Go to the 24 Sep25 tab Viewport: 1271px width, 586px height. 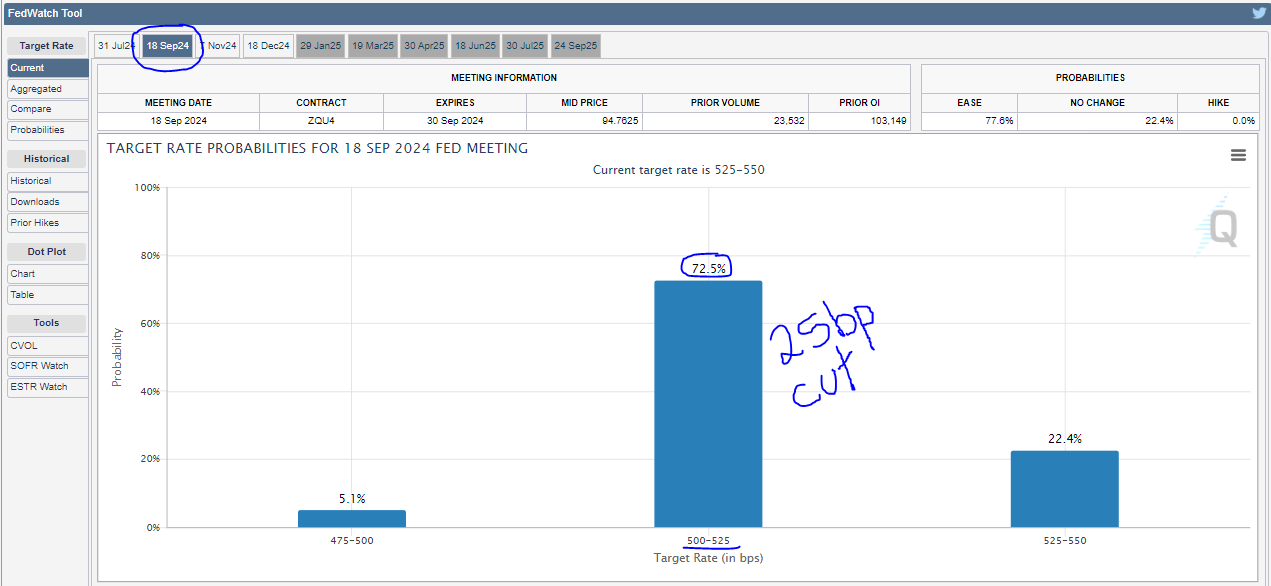575,46
